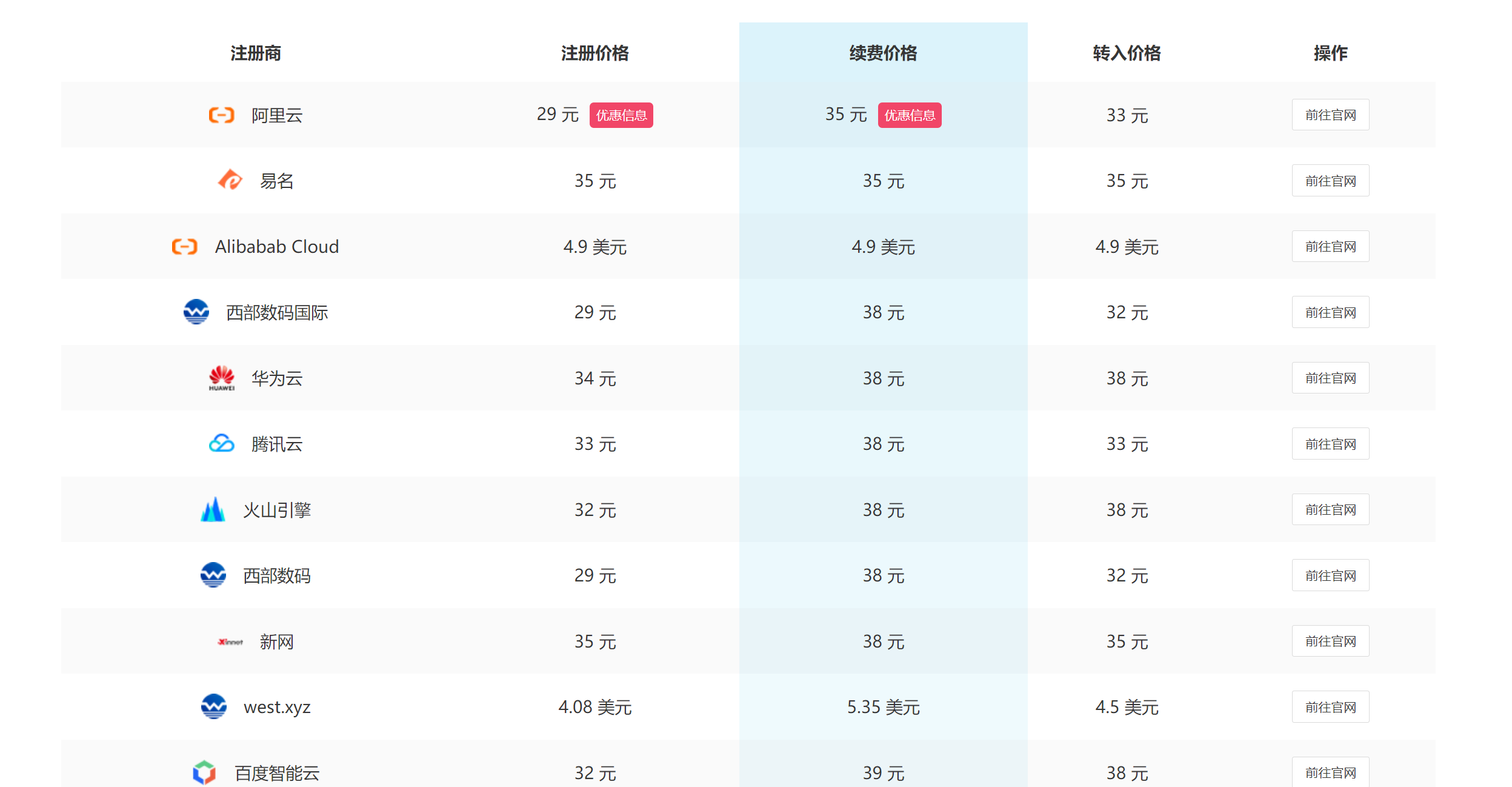Viewport: 1512px width, 787px height.
Task: Select the west.xyz registrar name
Action: (x=277, y=707)
